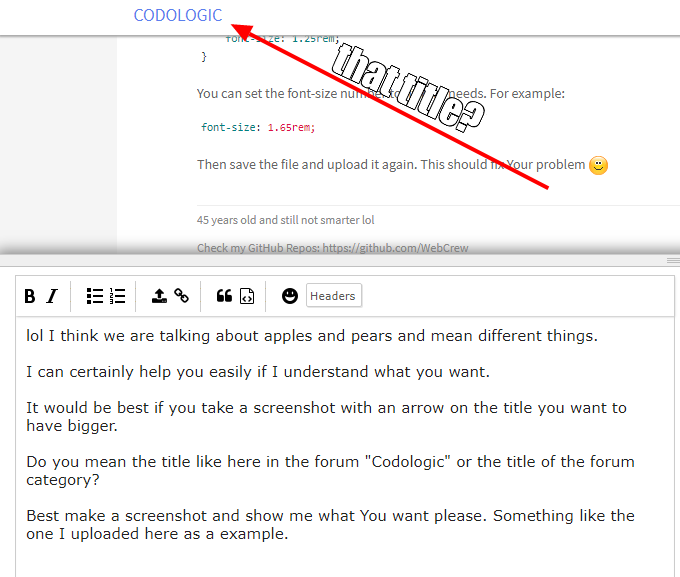Click the CODOLOGIC forum title link

tap(178, 15)
